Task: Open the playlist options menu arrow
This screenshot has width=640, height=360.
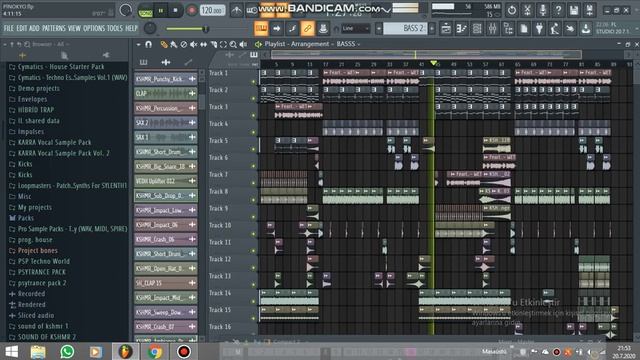Action: pyautogui.click(x=138, y=44)
